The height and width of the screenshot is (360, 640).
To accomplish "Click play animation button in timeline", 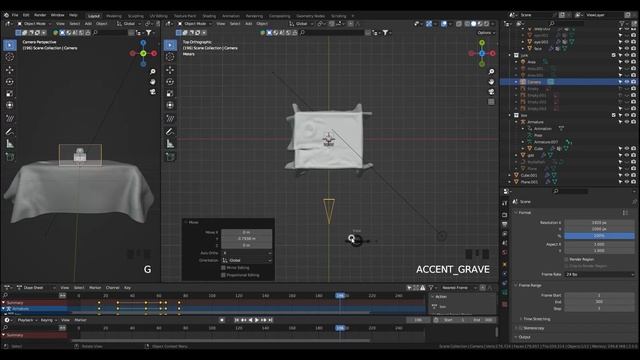I will [257, 320].
